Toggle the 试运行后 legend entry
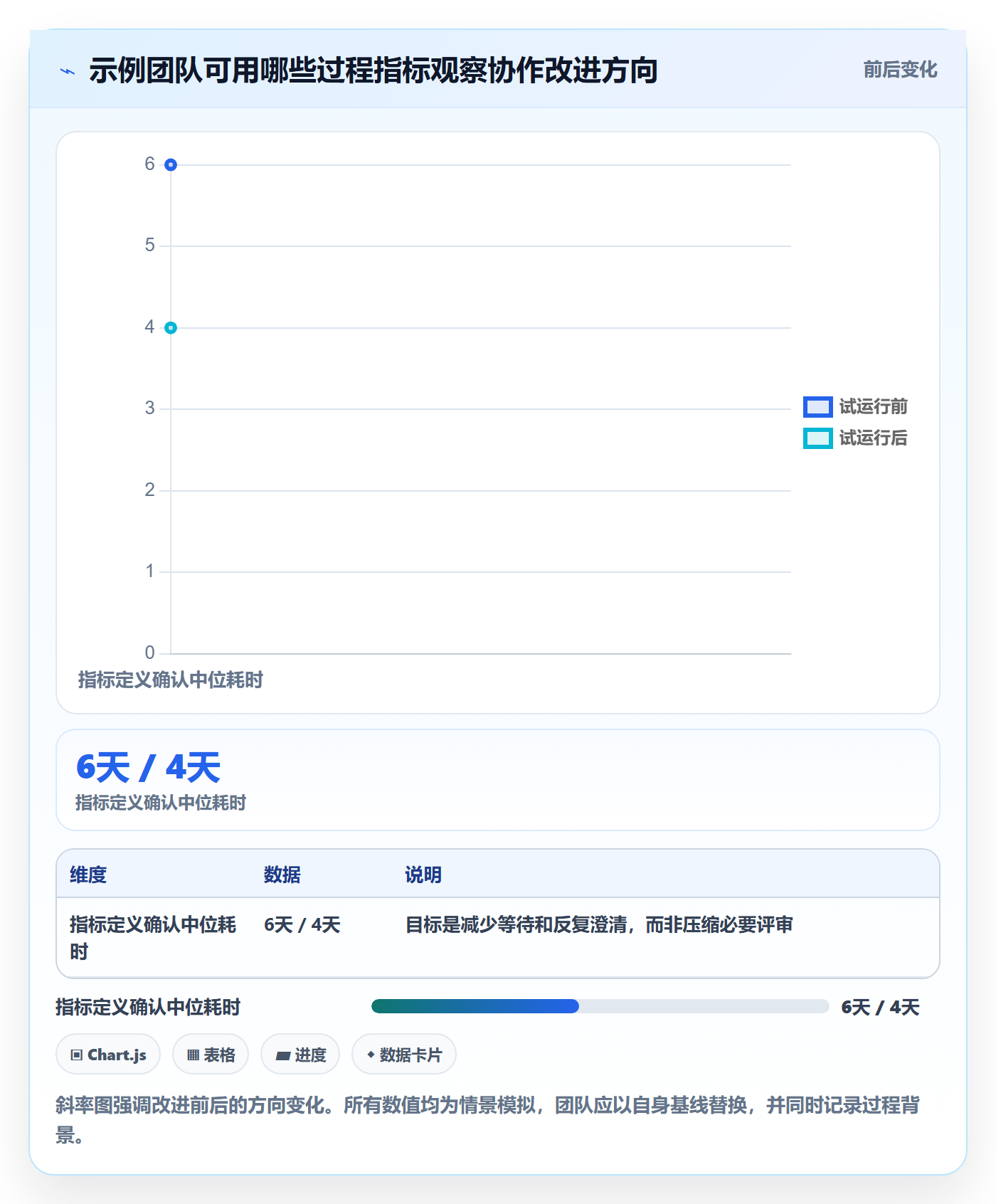This screenshot has width=996, height=1204. [855, 438]
